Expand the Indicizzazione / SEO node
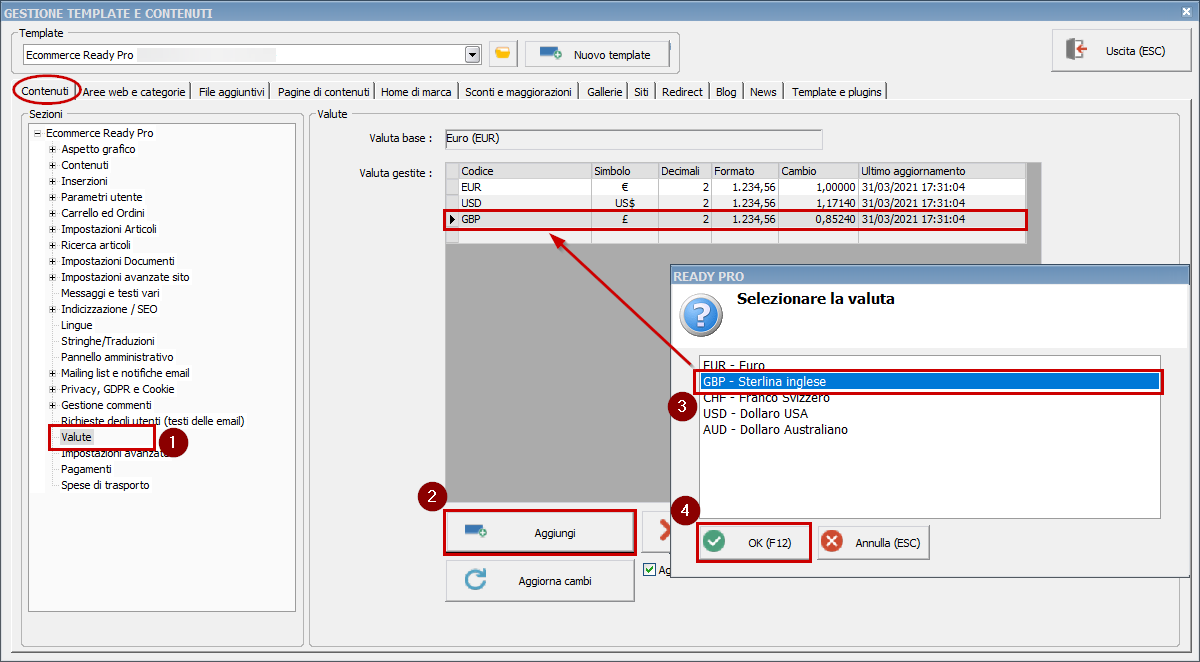 click(x=53, y=309)
